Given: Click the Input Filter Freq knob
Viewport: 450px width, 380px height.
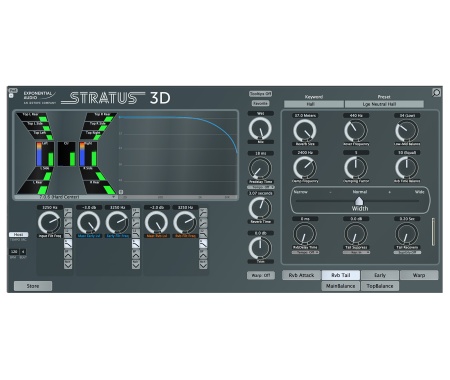Looking at the screenshot, I should [x=50, y=222].
